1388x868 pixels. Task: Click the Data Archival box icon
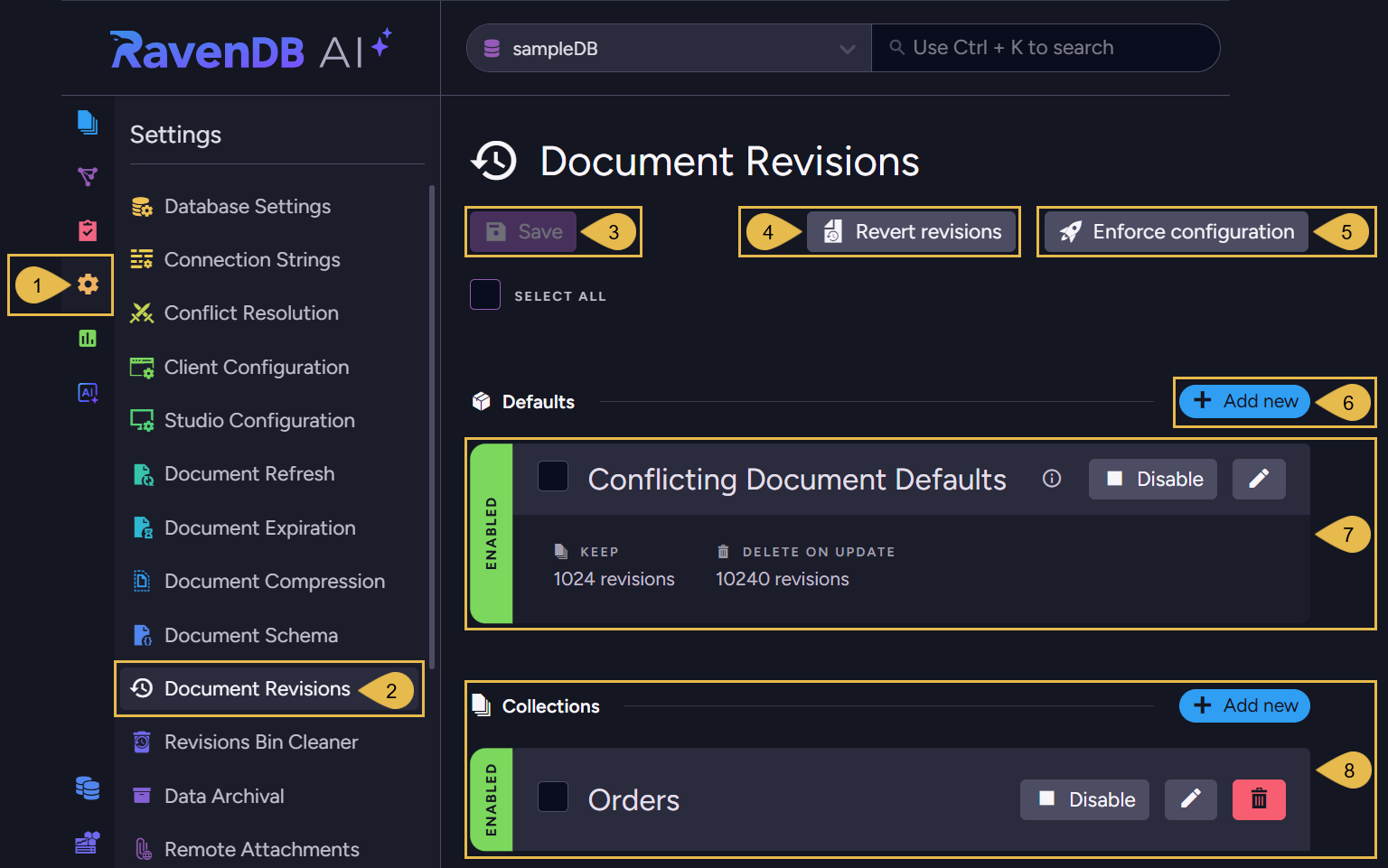[x=142, y=796]
